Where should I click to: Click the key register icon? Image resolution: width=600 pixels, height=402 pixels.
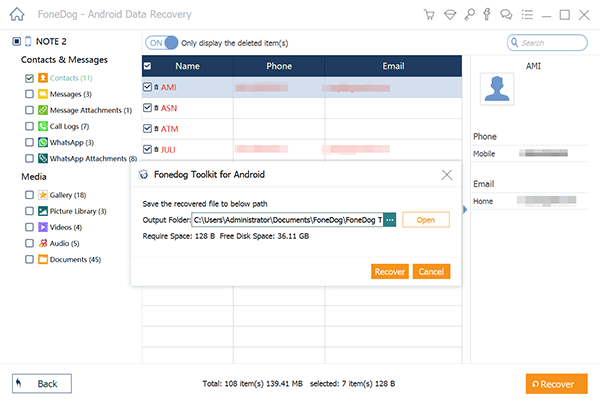coord(469,15)
